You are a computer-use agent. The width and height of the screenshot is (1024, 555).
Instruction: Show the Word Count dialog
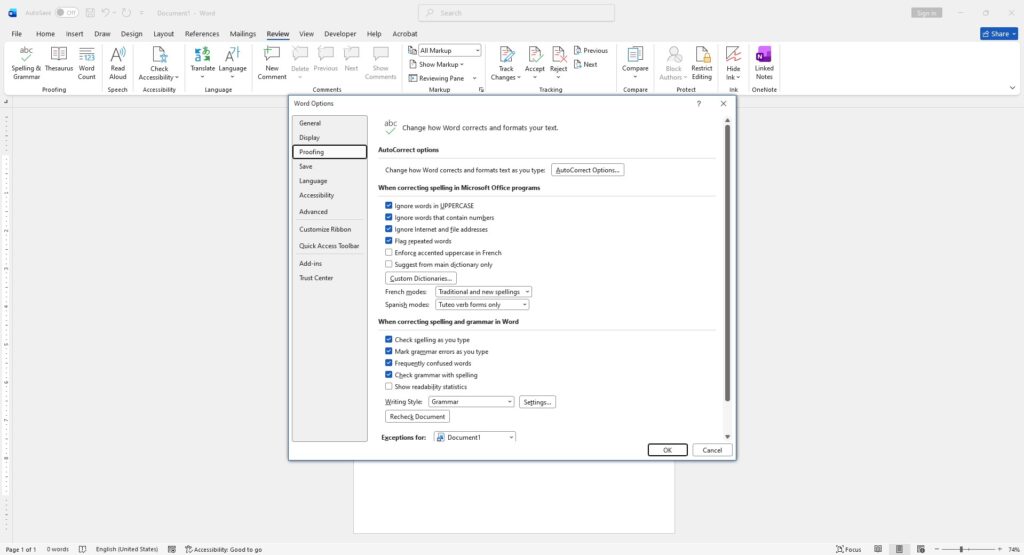pyautogui.click(x=87, y=63)
